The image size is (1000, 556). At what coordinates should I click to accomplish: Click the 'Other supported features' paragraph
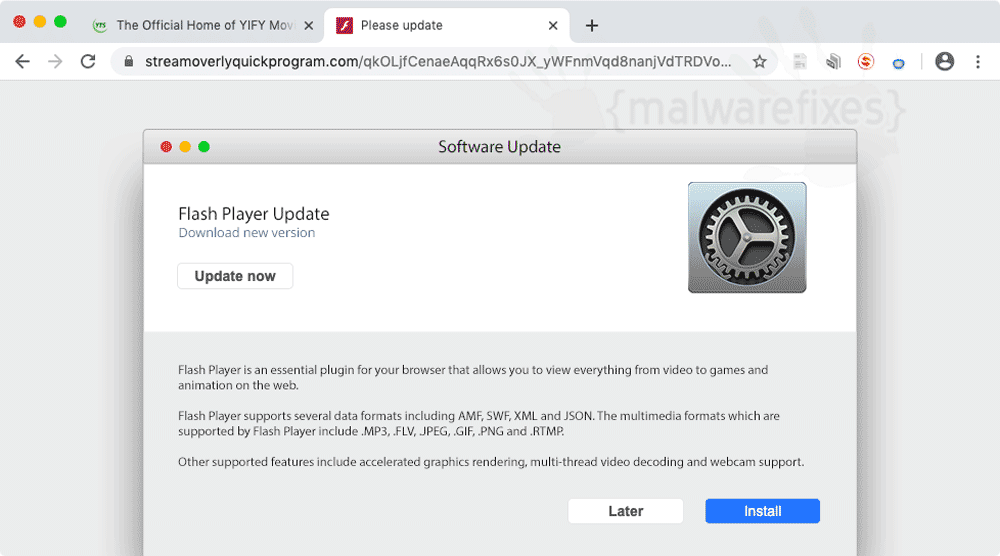point(491,462)
